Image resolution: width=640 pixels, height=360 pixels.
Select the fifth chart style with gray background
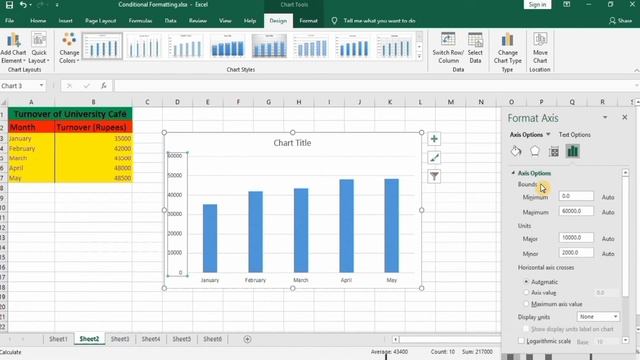point(269,46)
